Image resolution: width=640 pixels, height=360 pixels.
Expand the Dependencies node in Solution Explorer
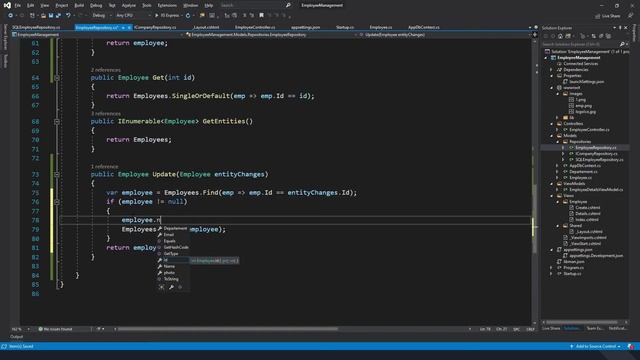point(552,70)
